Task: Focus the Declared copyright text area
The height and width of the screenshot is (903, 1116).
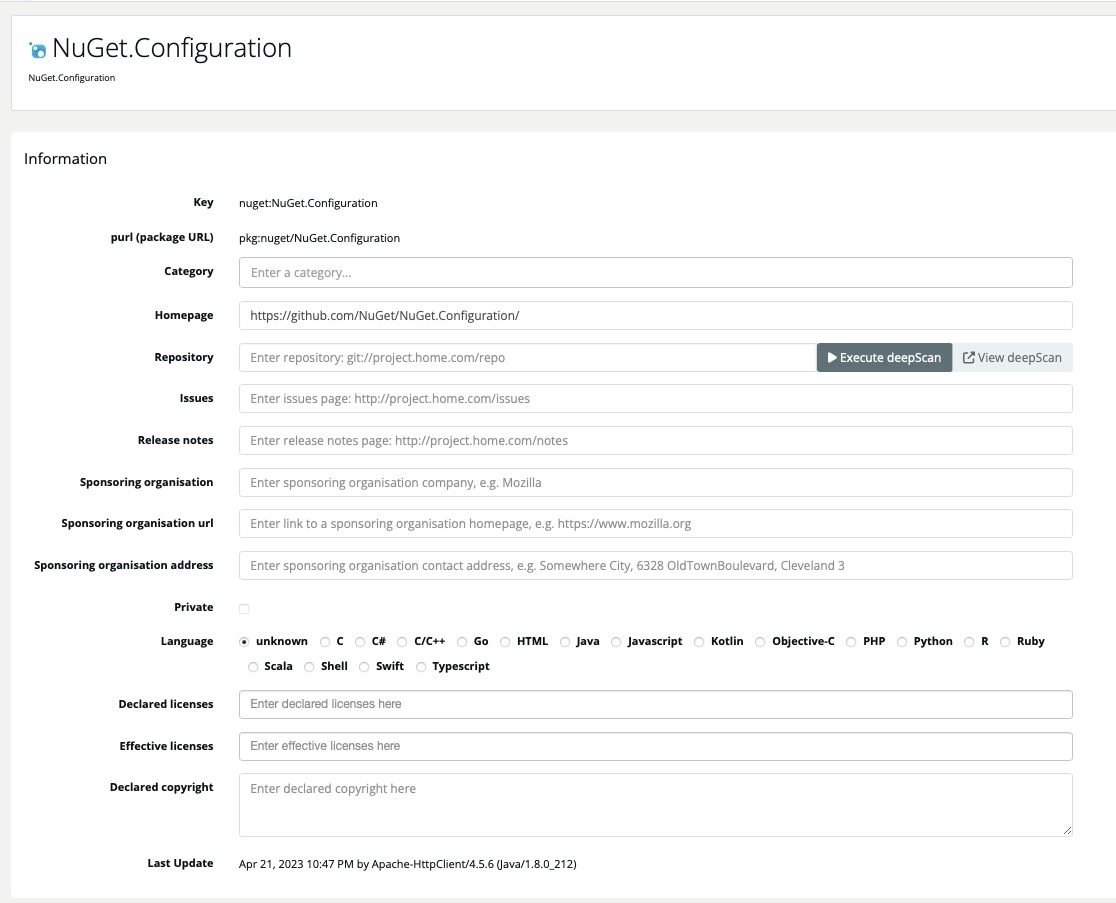Action: click(x=656, y=805)
